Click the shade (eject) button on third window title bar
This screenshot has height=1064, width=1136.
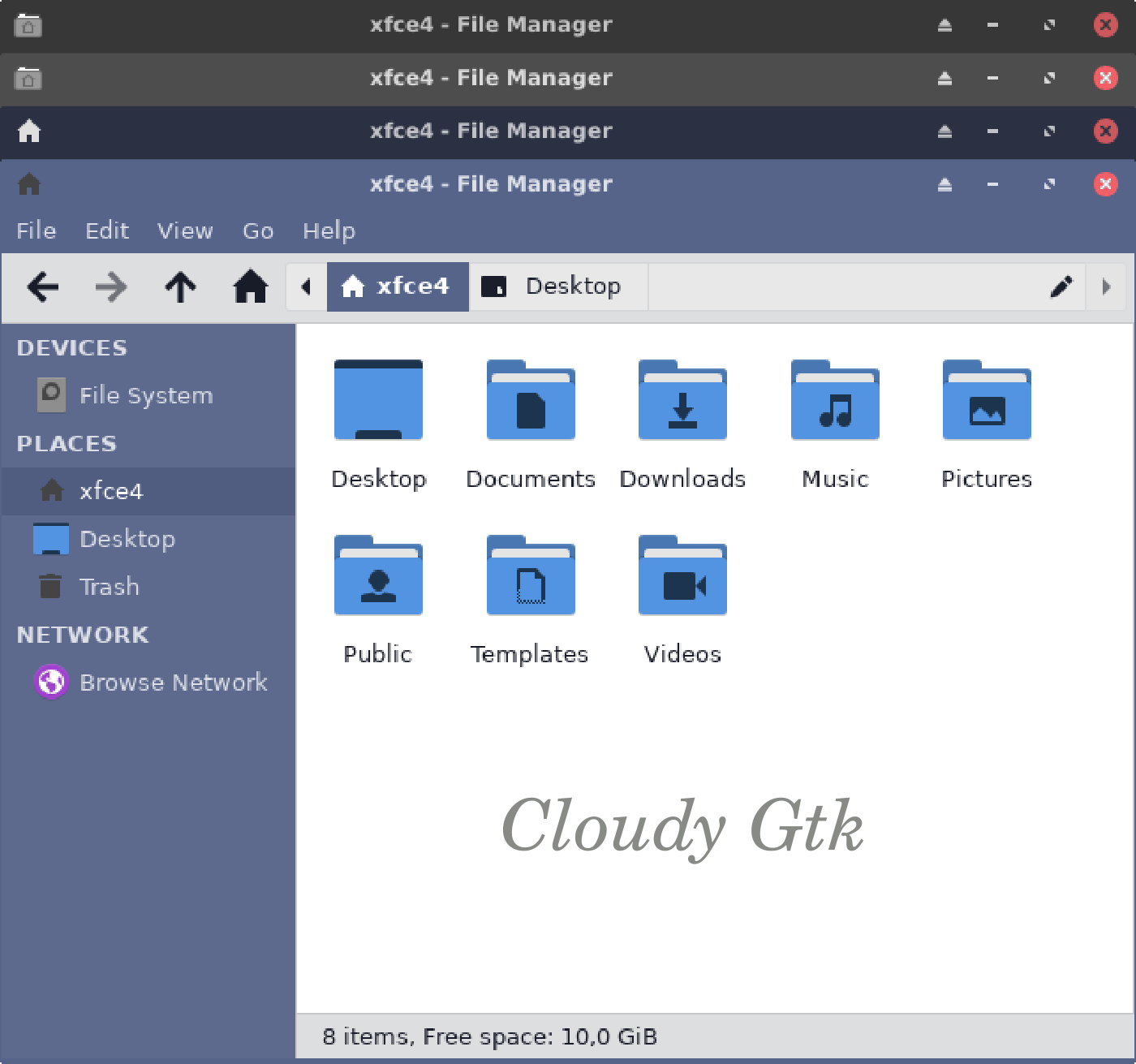[945, 131]
